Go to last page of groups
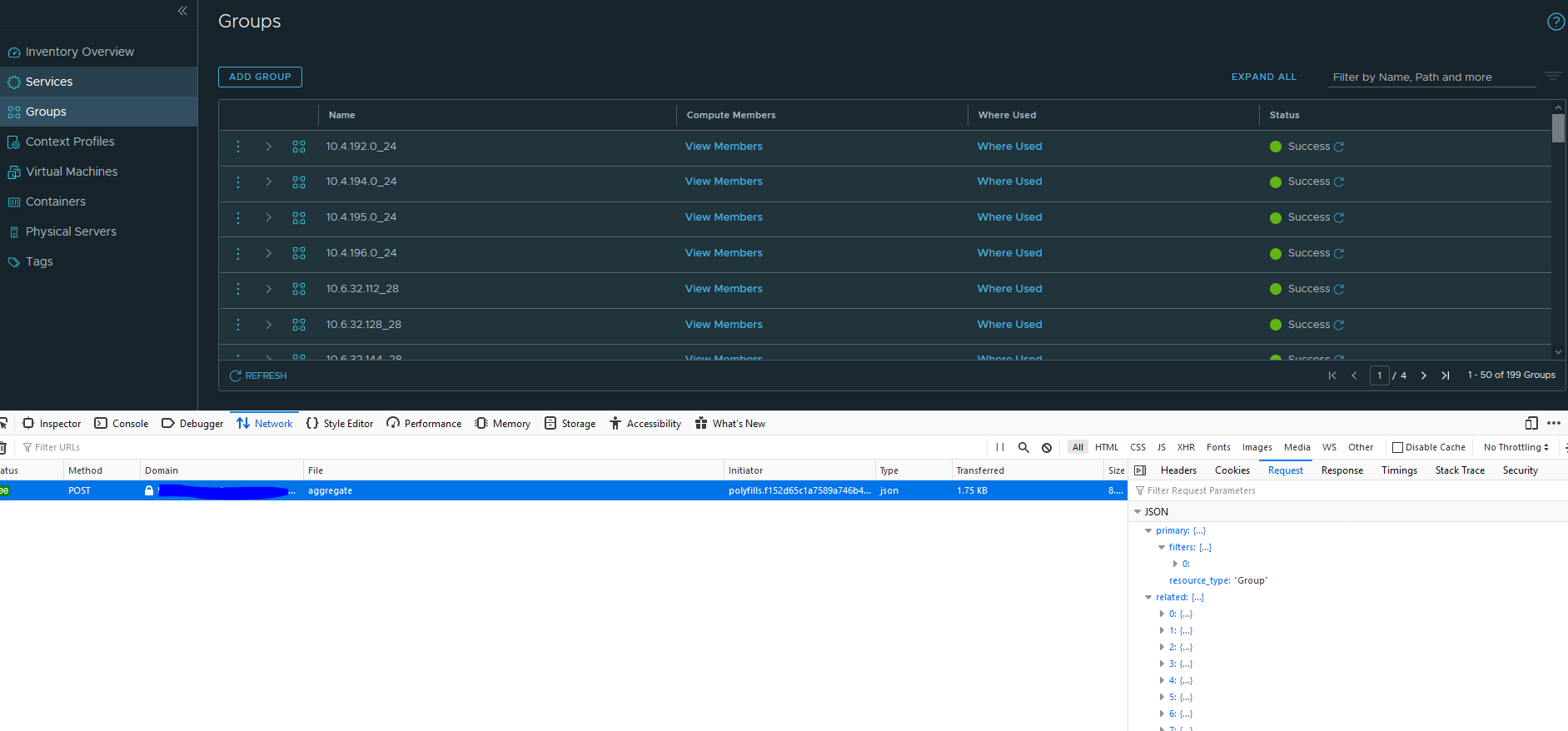Screen dimensions: 1568x731 1446,375
